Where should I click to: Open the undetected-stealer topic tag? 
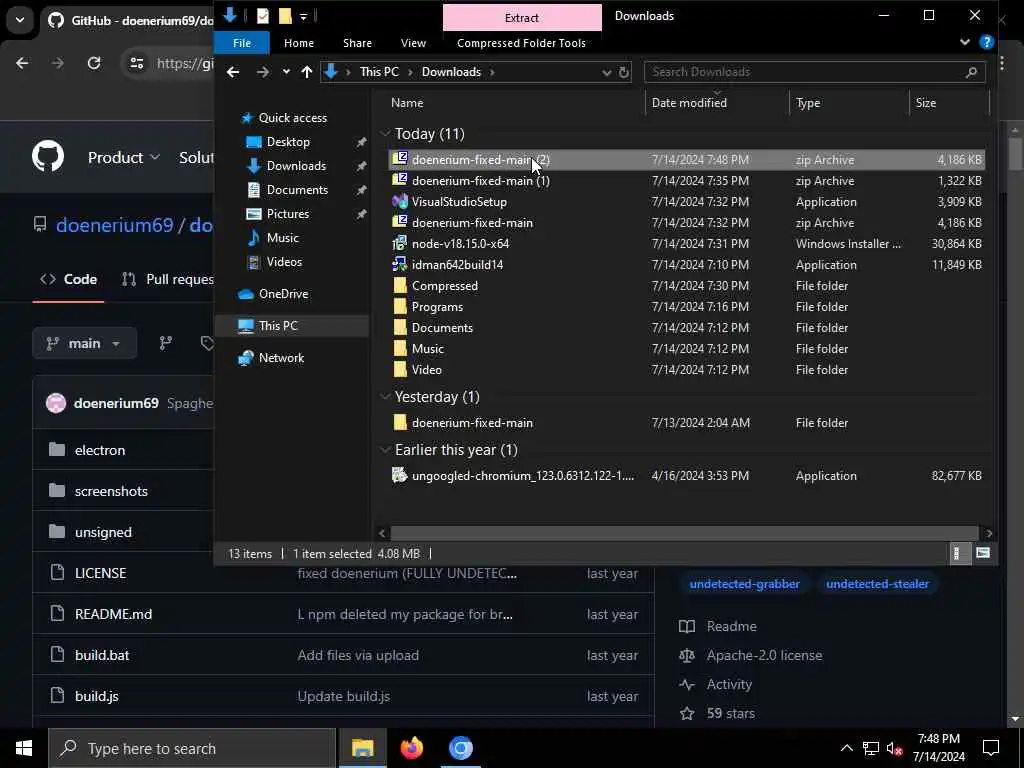tap(877, 584)
